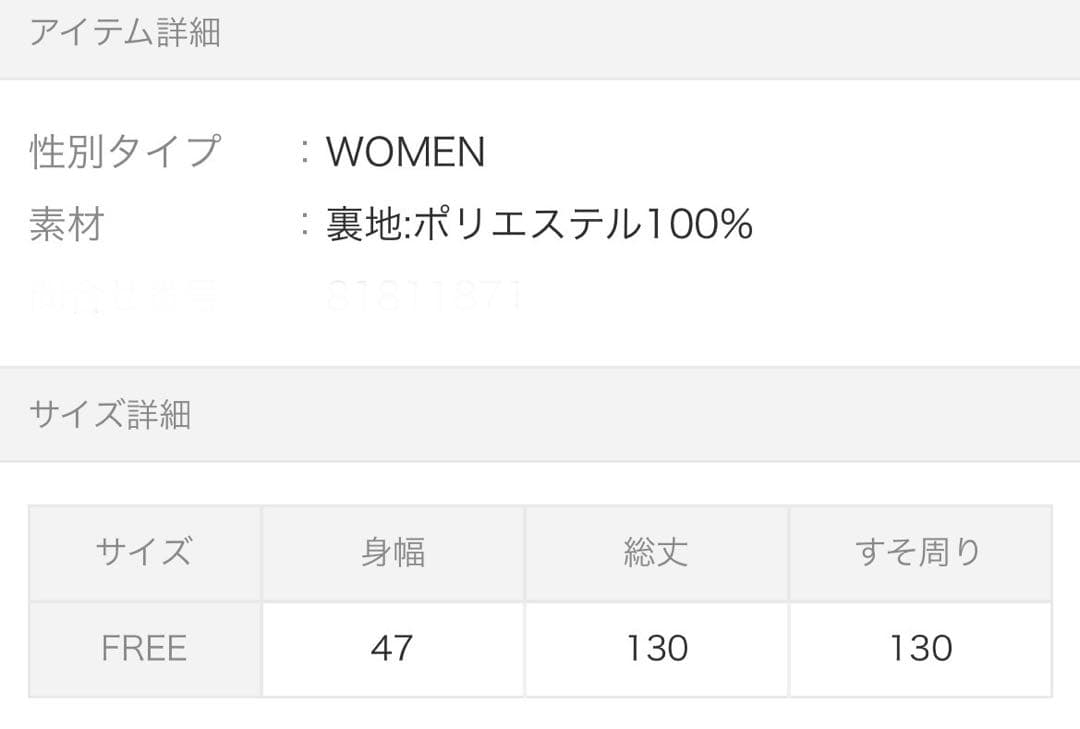Click the WOMEN gender type value

tap(406, 152)
